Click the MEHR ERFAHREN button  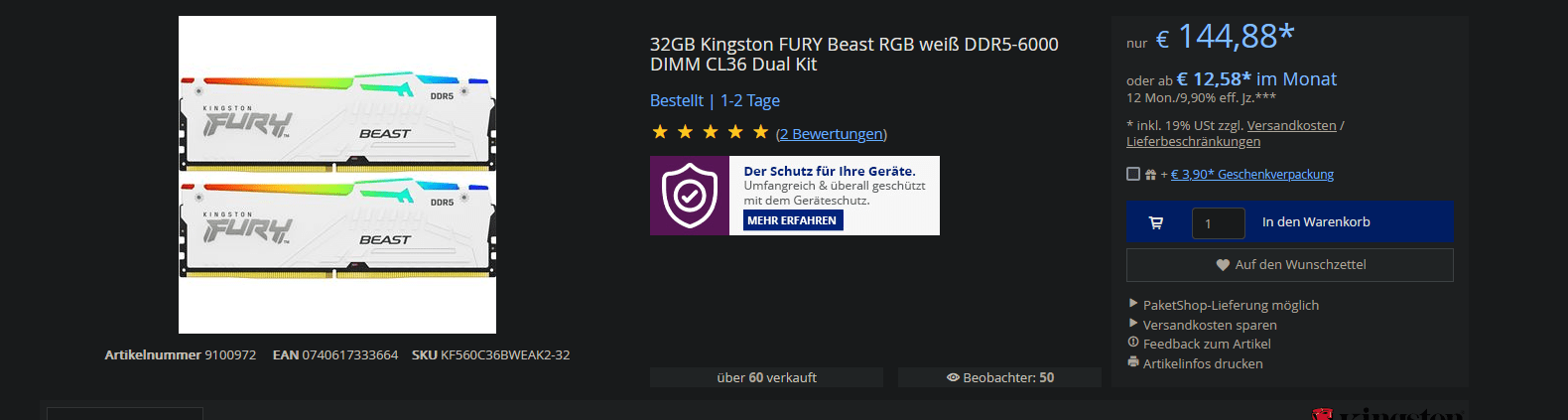click(x=793, y=220)
